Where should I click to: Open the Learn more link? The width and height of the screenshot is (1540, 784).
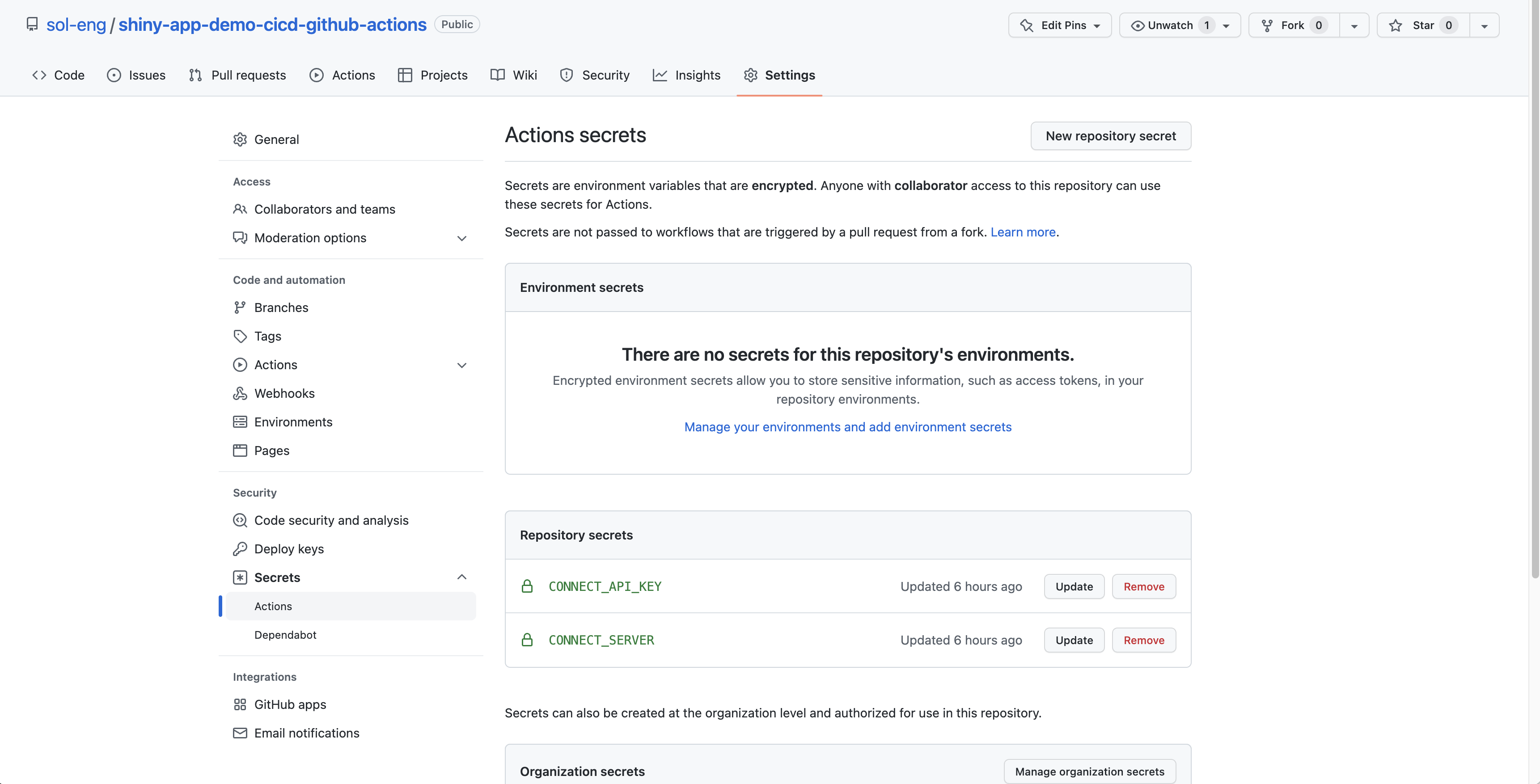pos(1023,232)
